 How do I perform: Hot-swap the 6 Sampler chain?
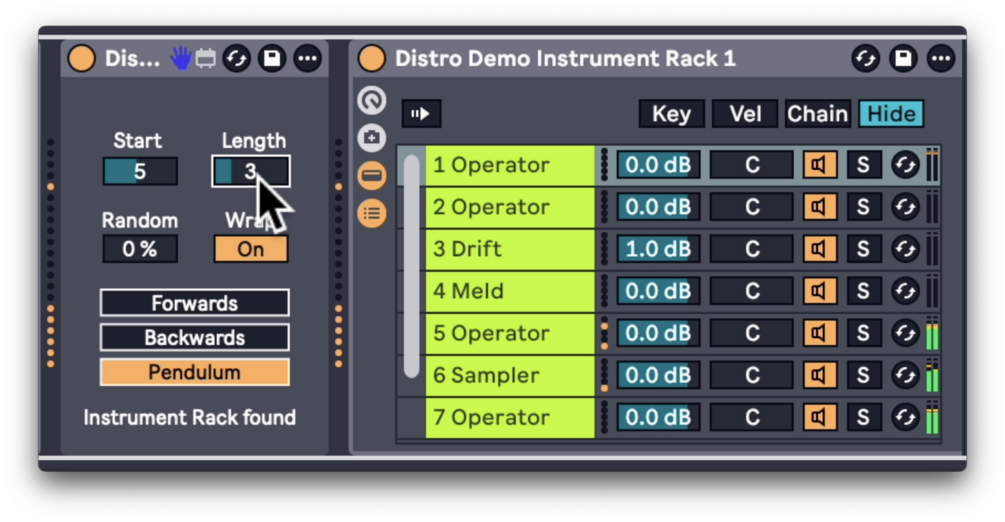coord(905,375)
